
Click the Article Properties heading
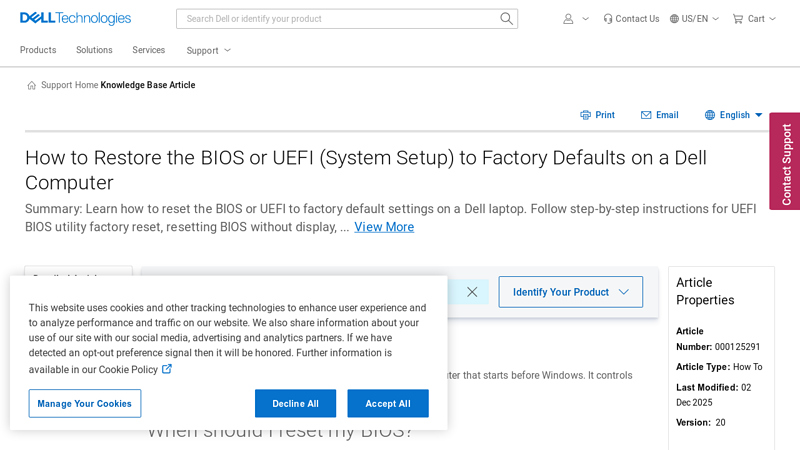tap(705, 291)
